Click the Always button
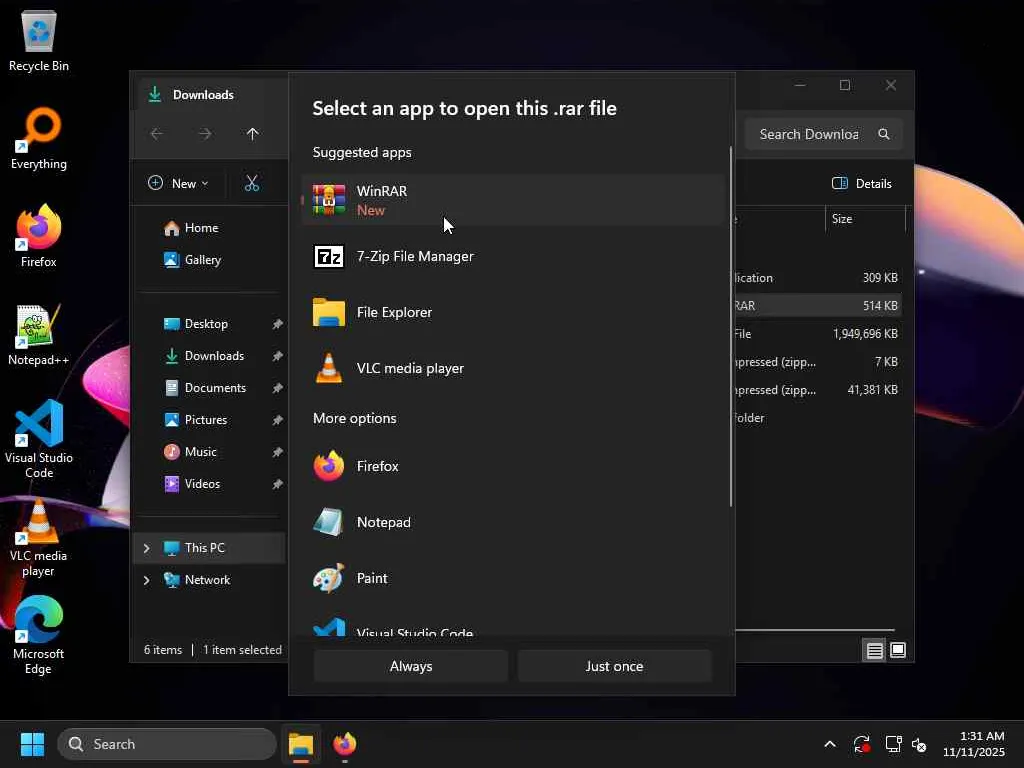The height and width of the screenshot is (768, 1024). [411, 666]
